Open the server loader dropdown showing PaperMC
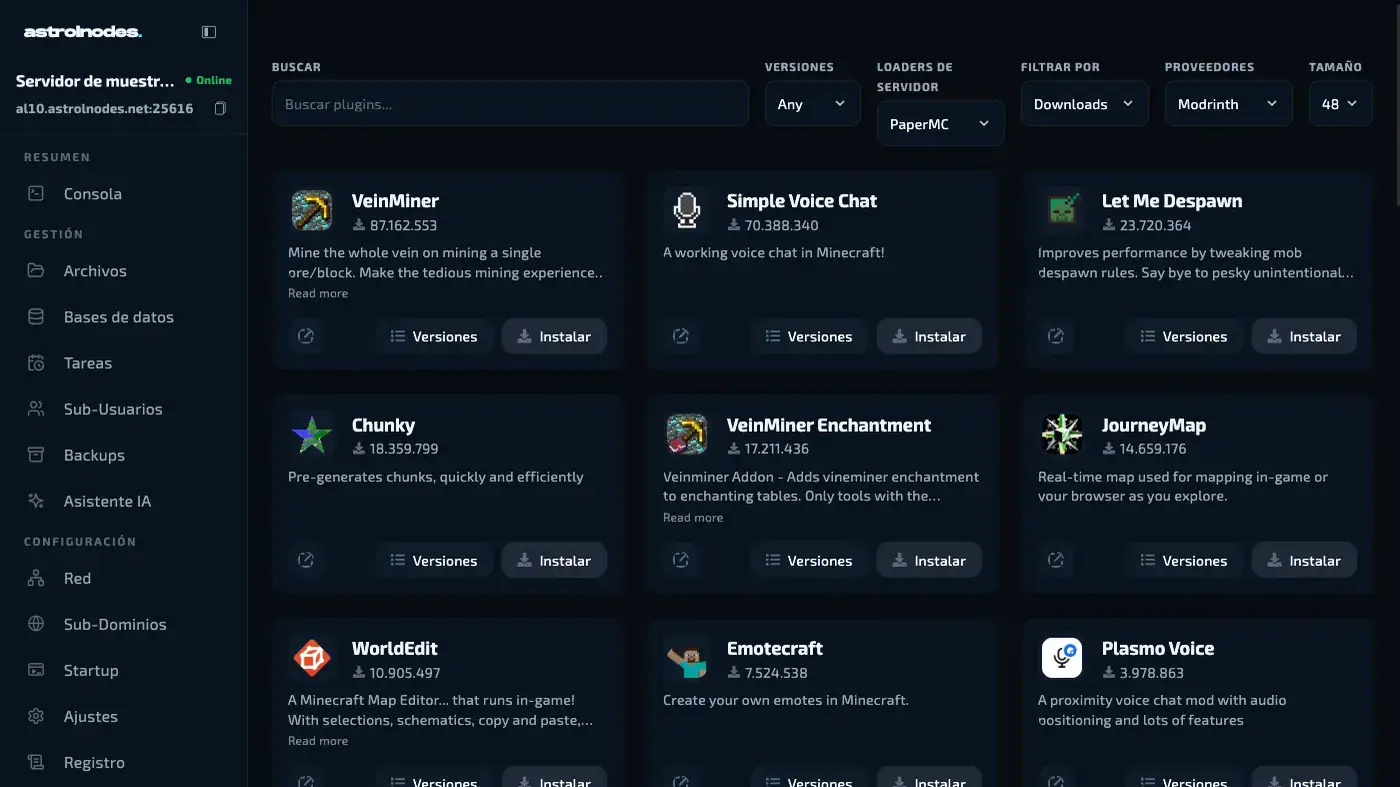Screen dimensions: 1400x787 click(941, 124)
